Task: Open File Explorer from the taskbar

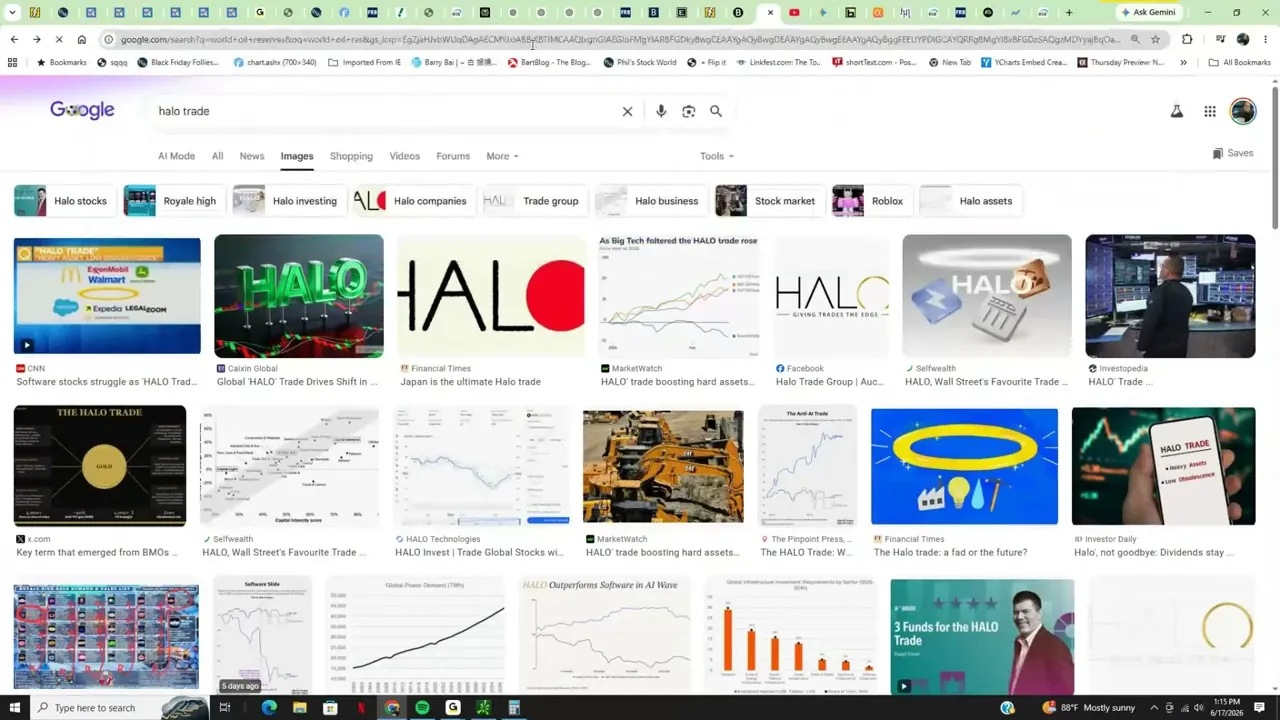Action: (299, 708)
